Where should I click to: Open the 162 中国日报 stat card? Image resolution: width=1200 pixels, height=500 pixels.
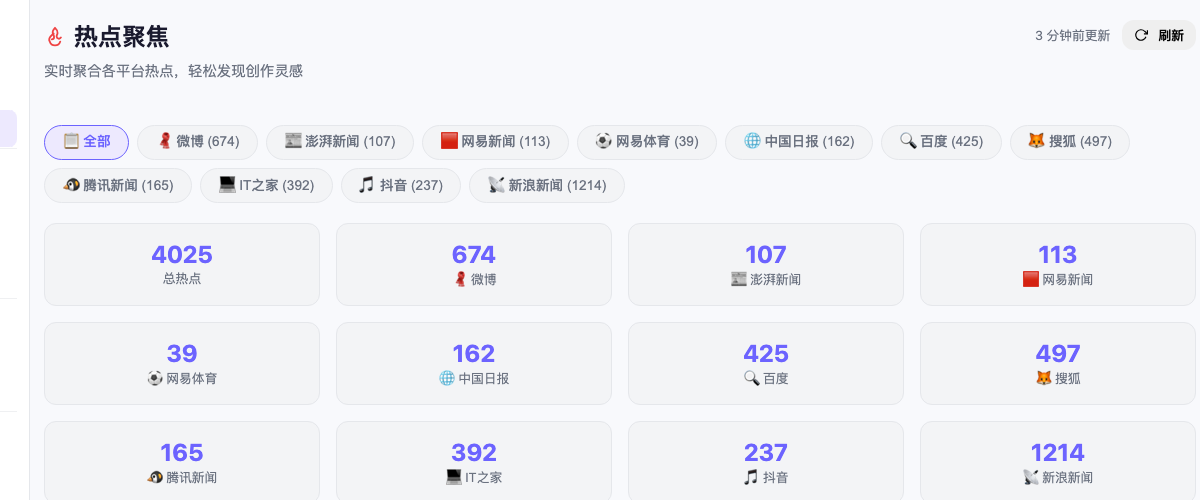(474, 363)
